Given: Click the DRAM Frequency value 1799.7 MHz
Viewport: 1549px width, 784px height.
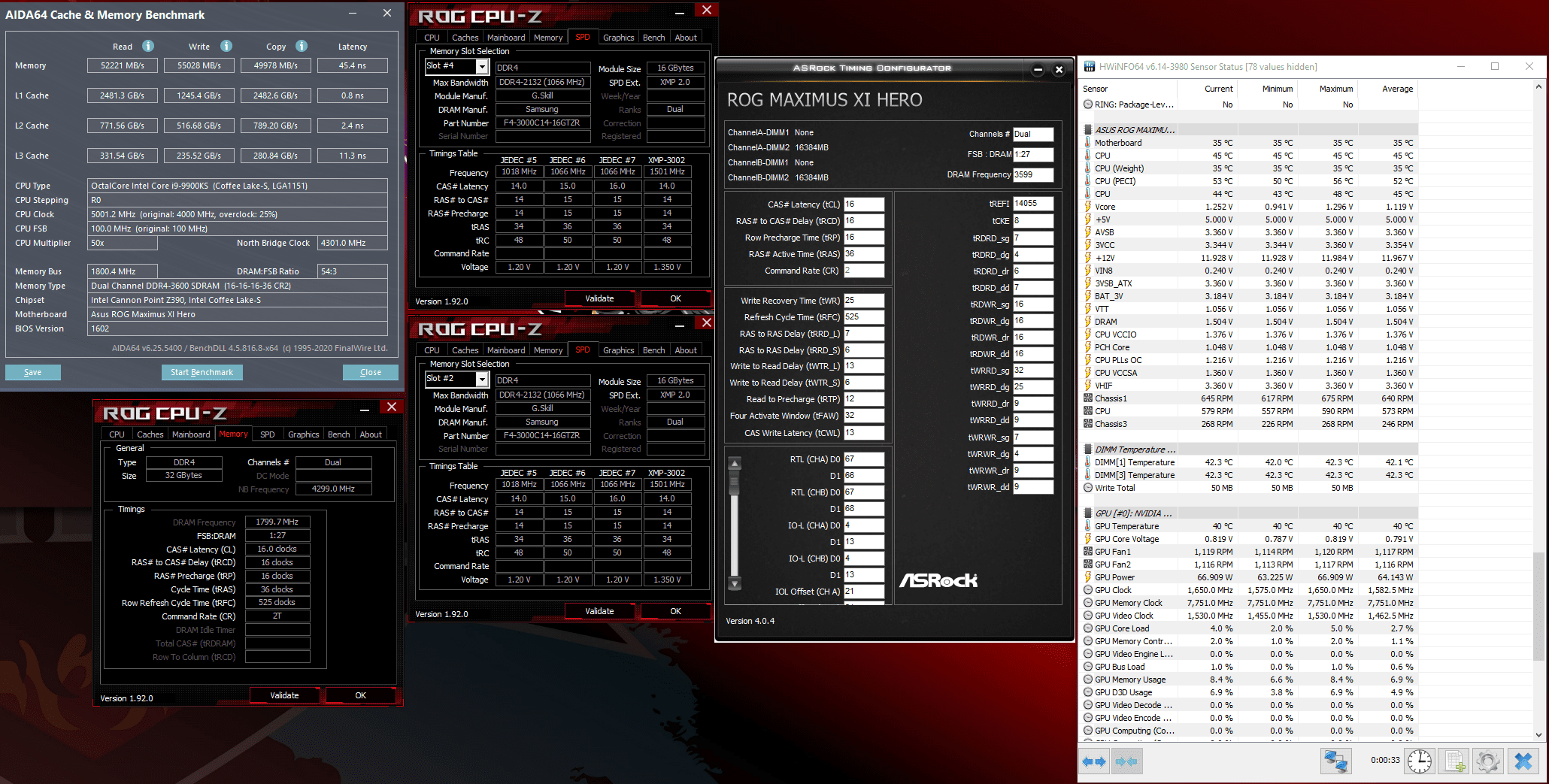Looking at the screenshot, I should click(277, 522).
